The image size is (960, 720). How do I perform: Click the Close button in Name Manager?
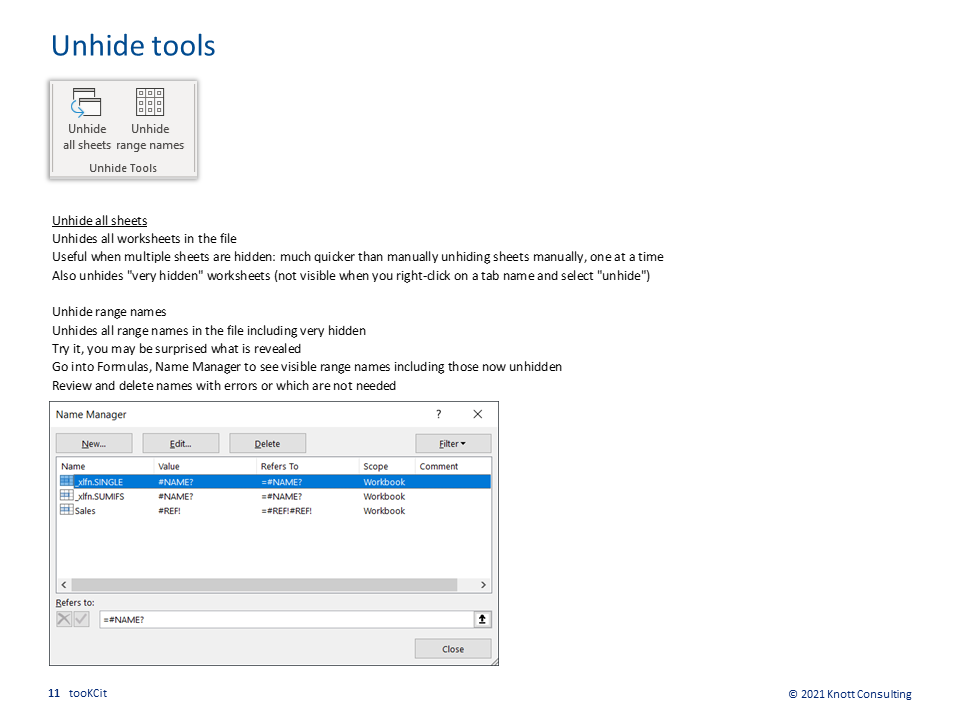pyautogui.click(x=453, y=649)
